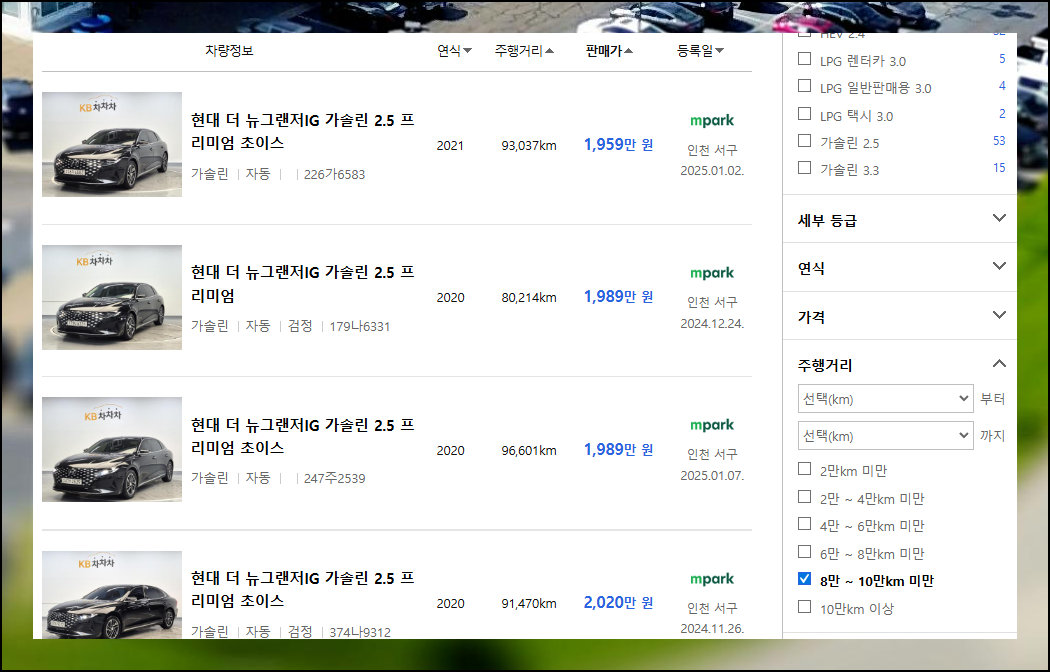Click price of 80,214km listing

(618, 297)
